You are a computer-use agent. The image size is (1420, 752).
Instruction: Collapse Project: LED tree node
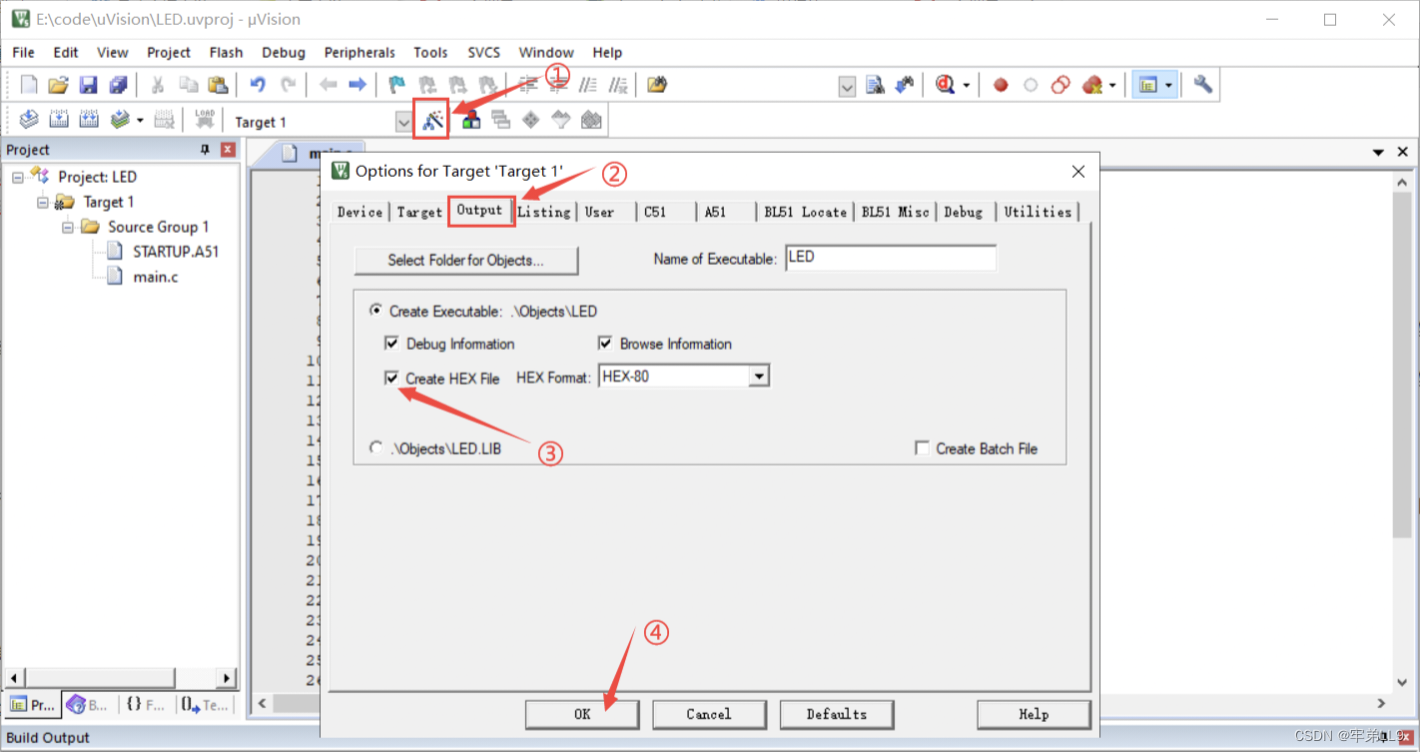18,177
